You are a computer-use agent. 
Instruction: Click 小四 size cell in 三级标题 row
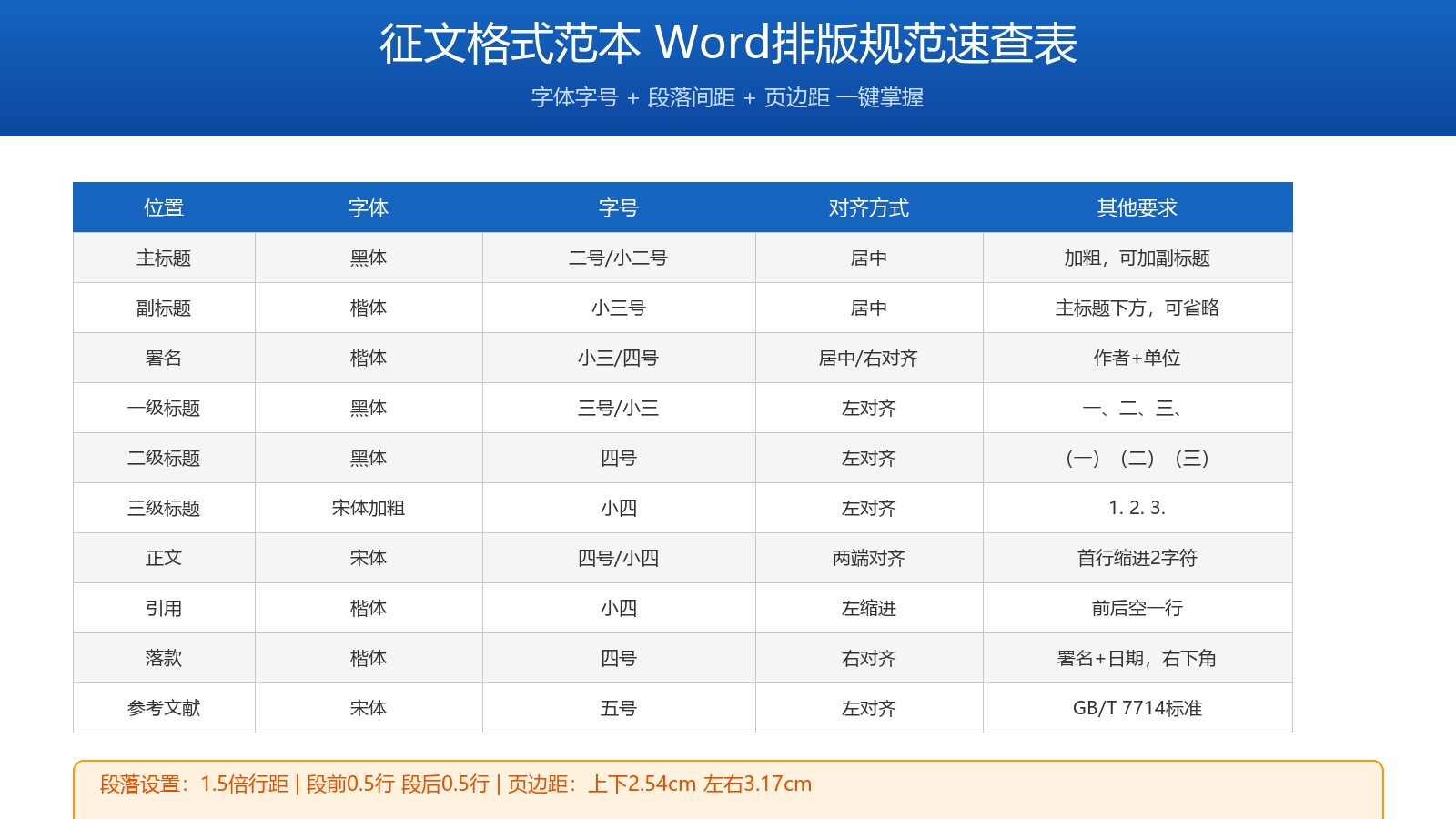click(619, 508)
